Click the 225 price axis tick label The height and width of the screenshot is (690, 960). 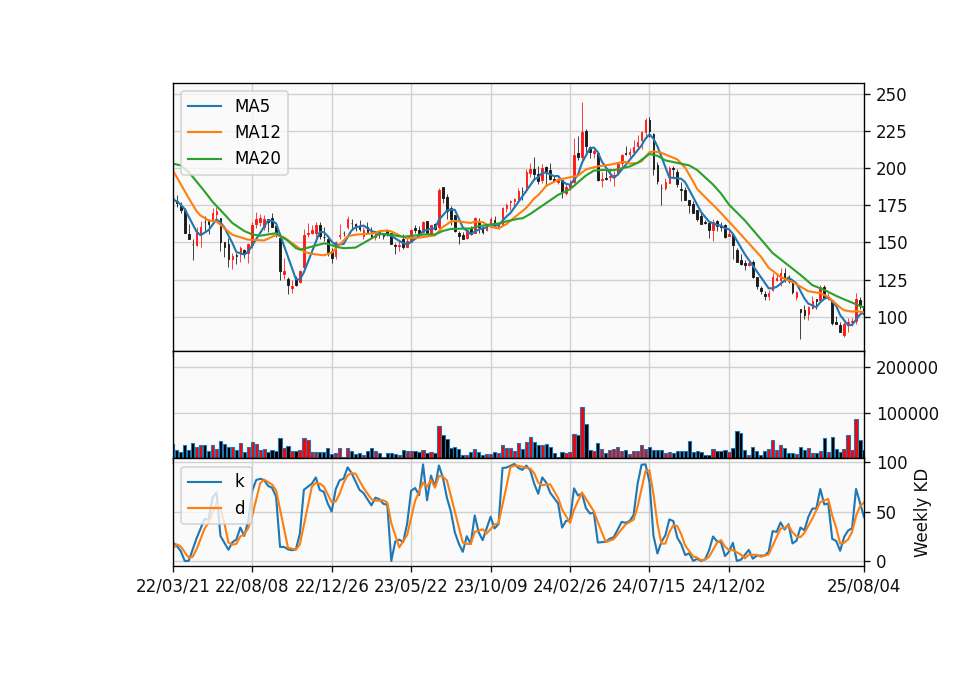[x=891, y=132]
